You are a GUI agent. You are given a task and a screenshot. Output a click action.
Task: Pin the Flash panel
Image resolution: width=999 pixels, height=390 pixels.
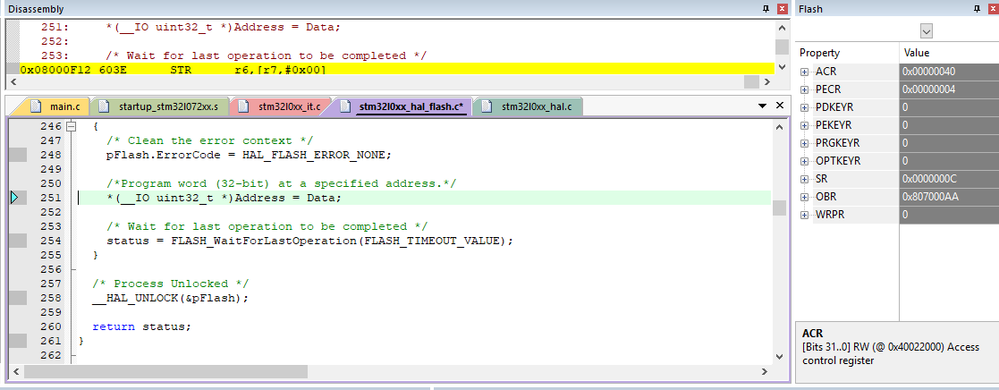[976, 9]
